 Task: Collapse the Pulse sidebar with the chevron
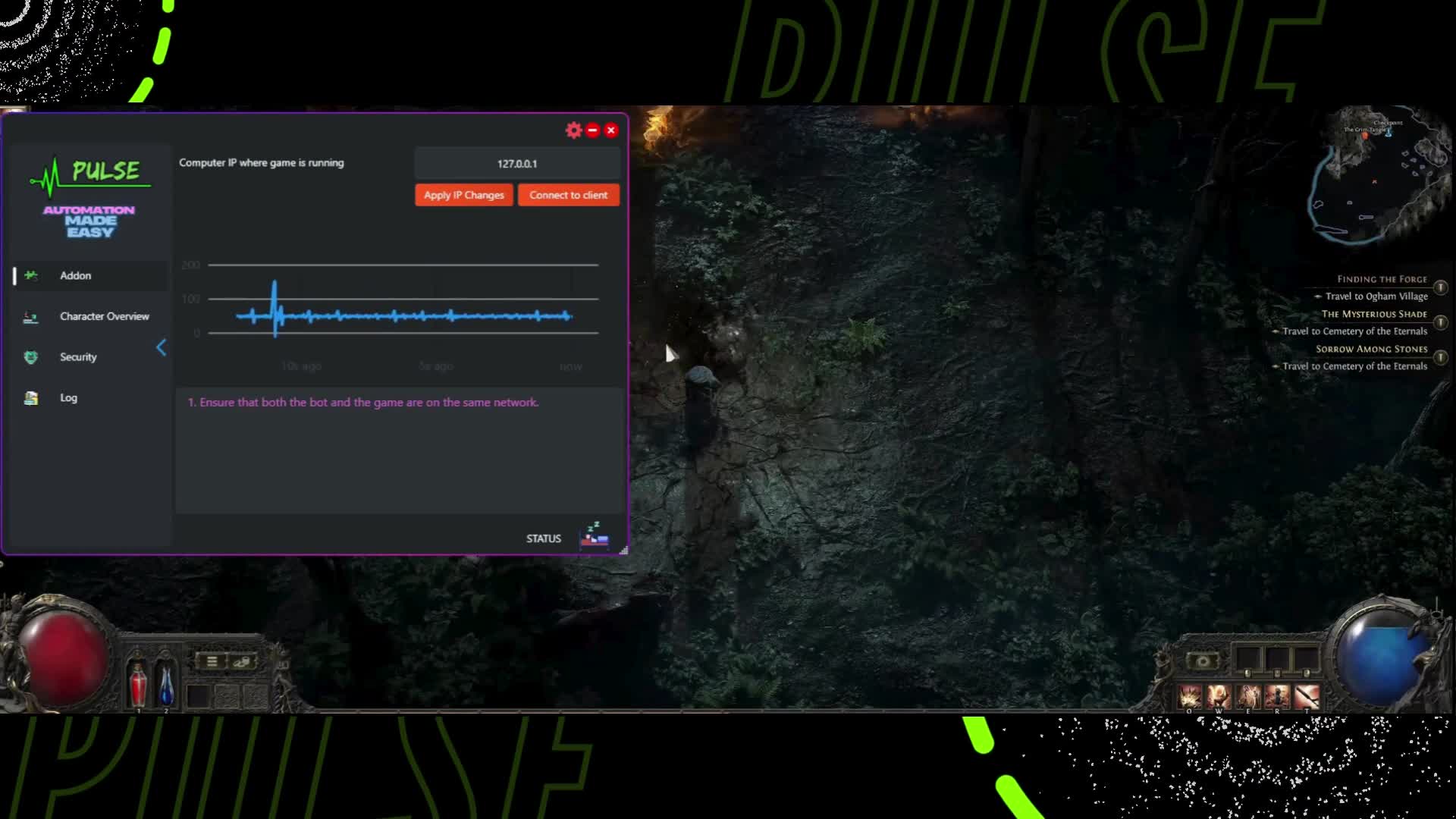click(x=161, y=347)
